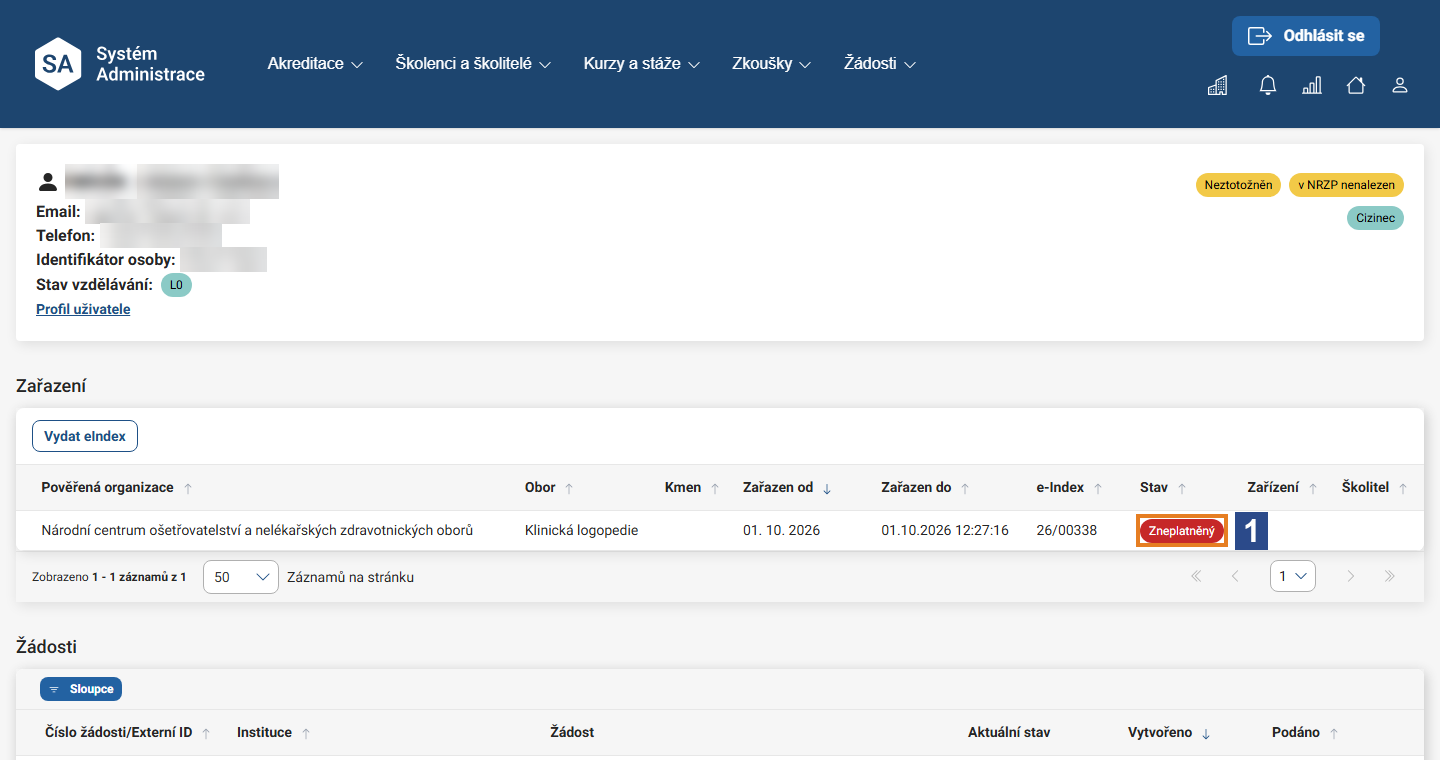Go to the first page double-arrow icon
The width and height of the screenshot is (1440, 760).
click(x=1196, y=576)
